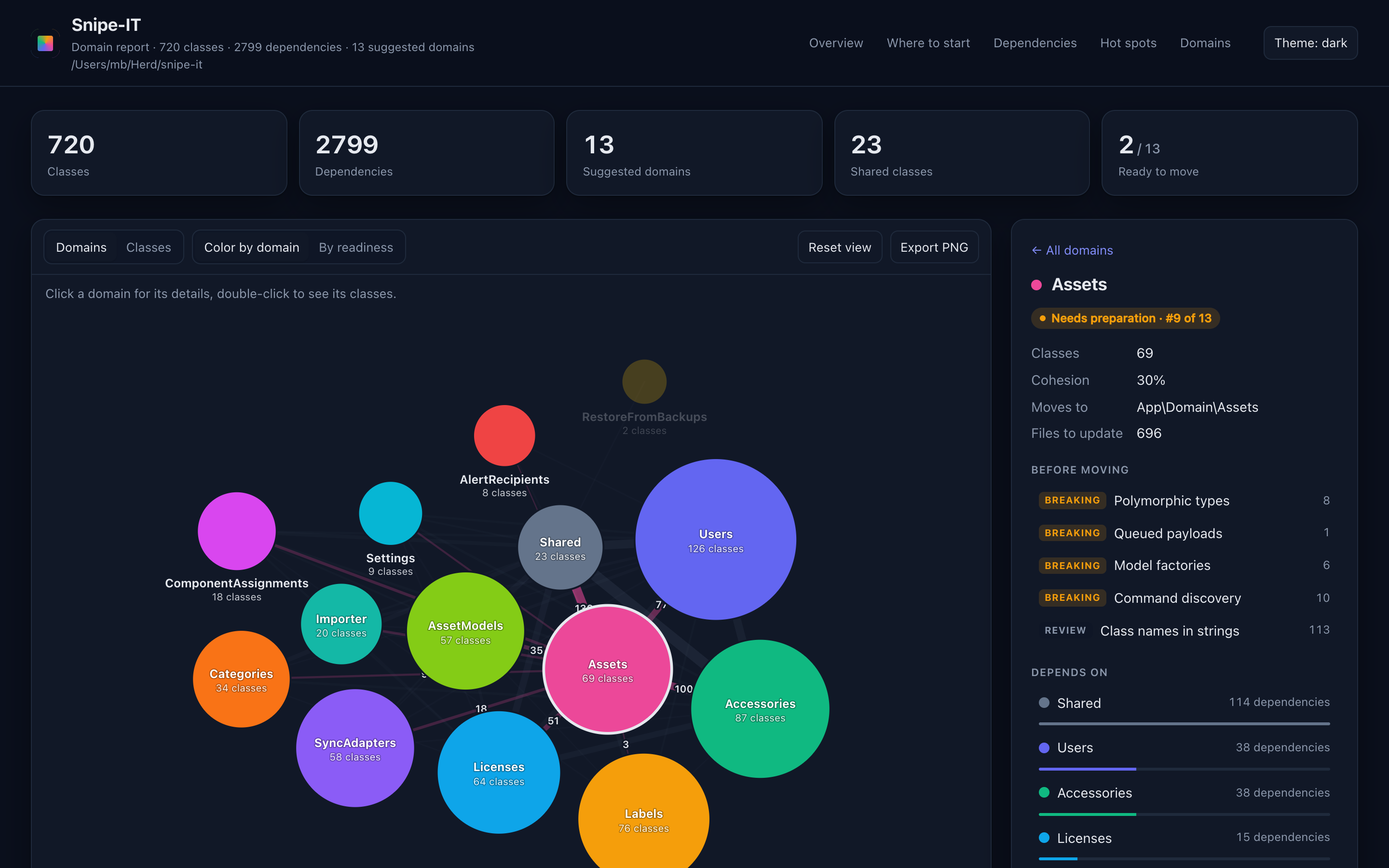Expand the Queued payloads breaking item
1389x868 pixels.
[x=1184, y=533]
